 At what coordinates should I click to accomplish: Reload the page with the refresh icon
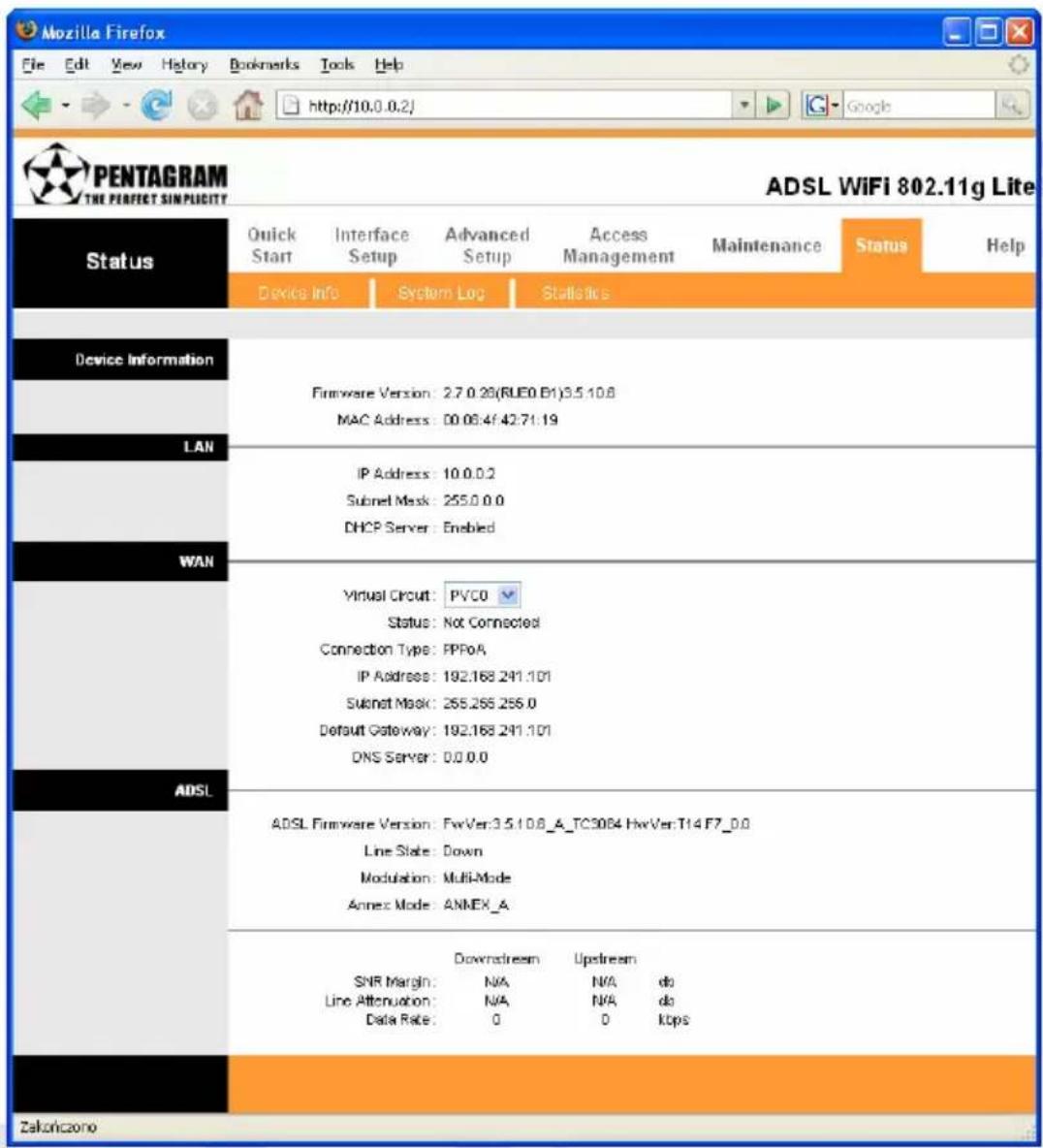[x=157, y=106]
